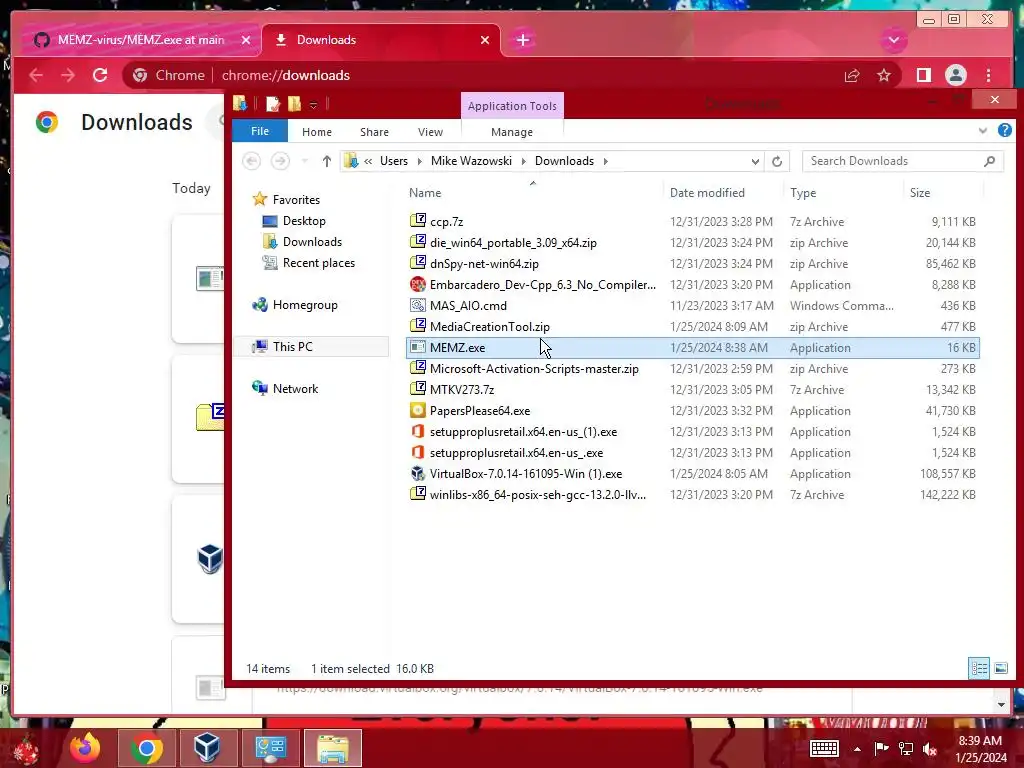Close the Chrome Downloads tab

click(485, 40)
